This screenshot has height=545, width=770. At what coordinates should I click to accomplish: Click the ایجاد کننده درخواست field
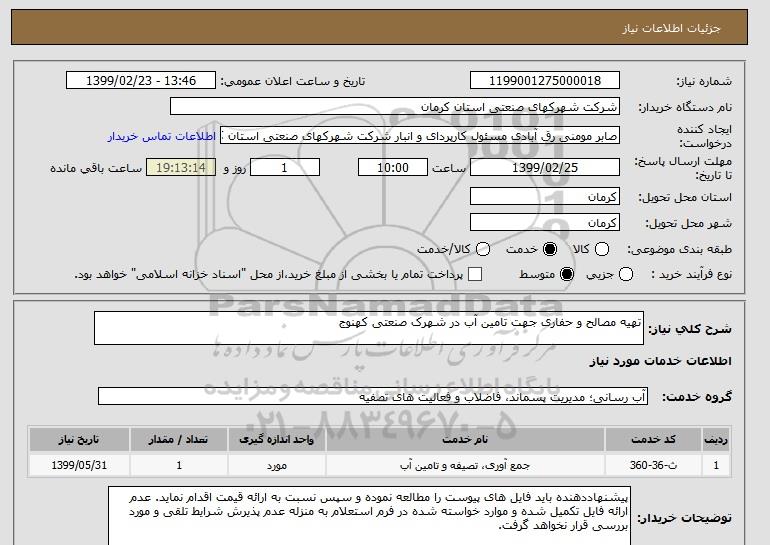point(420,136)
